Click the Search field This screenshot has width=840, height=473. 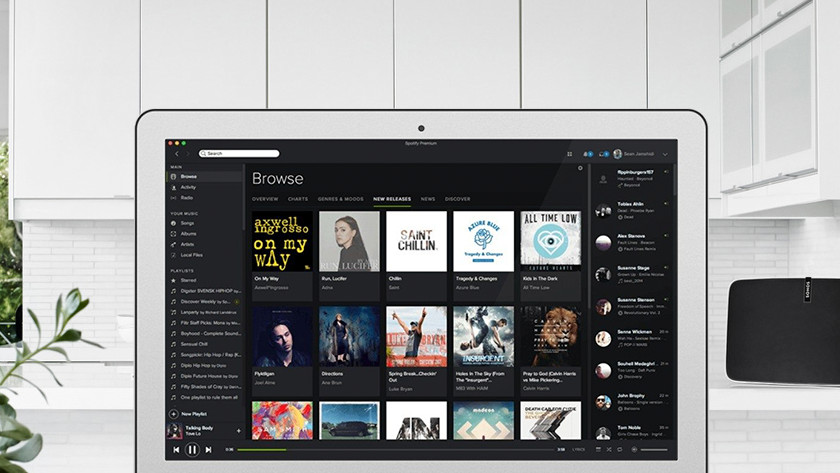point(239,154)
